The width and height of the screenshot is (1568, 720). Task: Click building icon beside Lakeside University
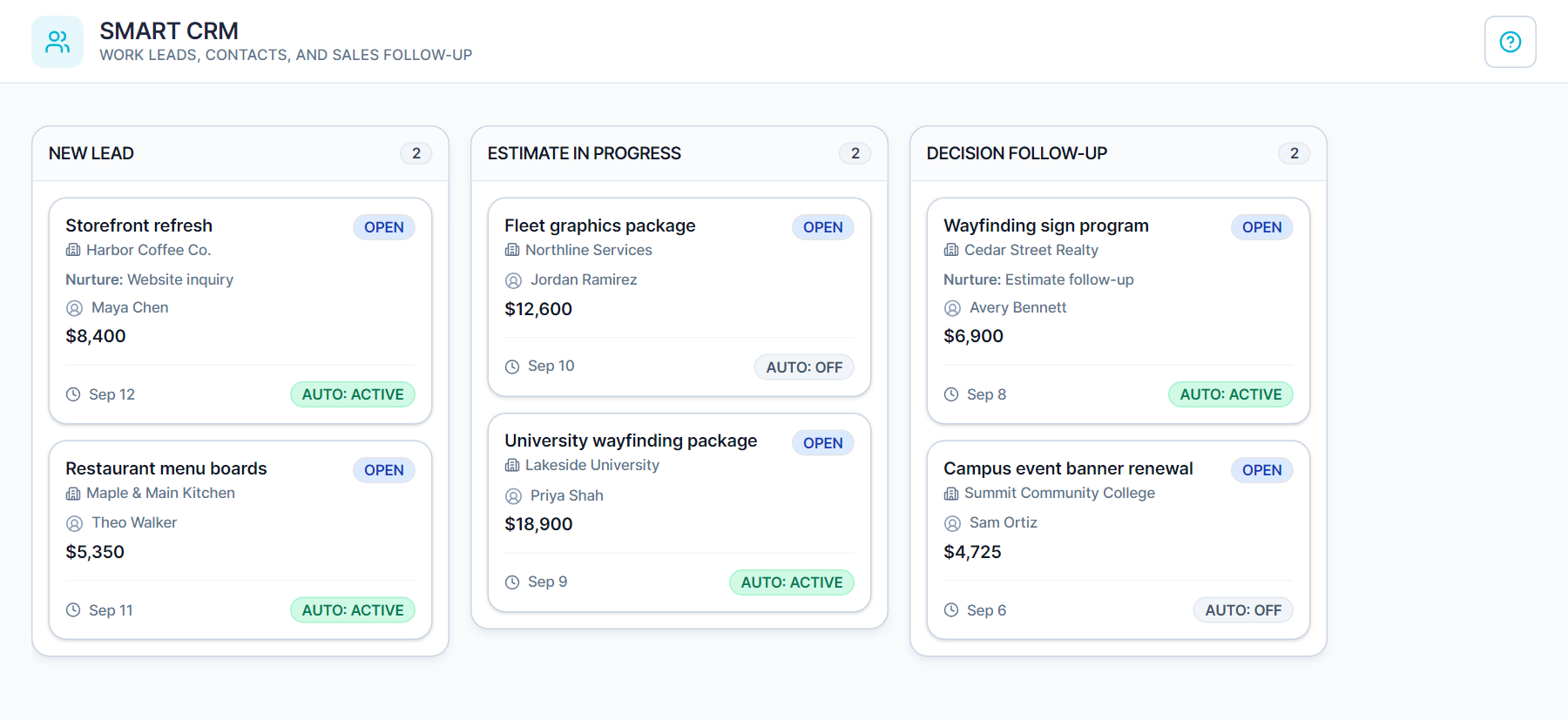[512, 466]
